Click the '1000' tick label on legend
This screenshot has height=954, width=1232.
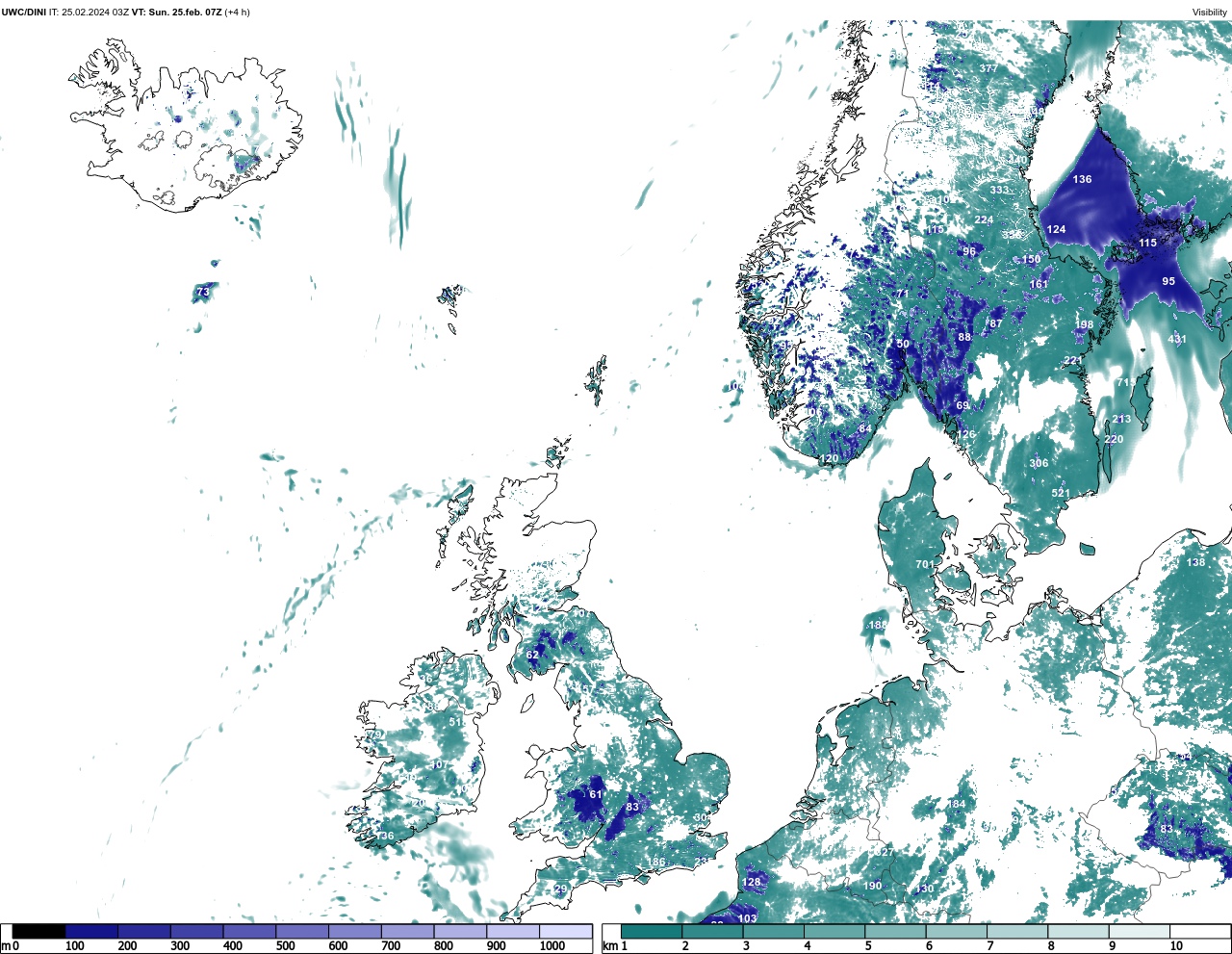click(x=552, y=947)
